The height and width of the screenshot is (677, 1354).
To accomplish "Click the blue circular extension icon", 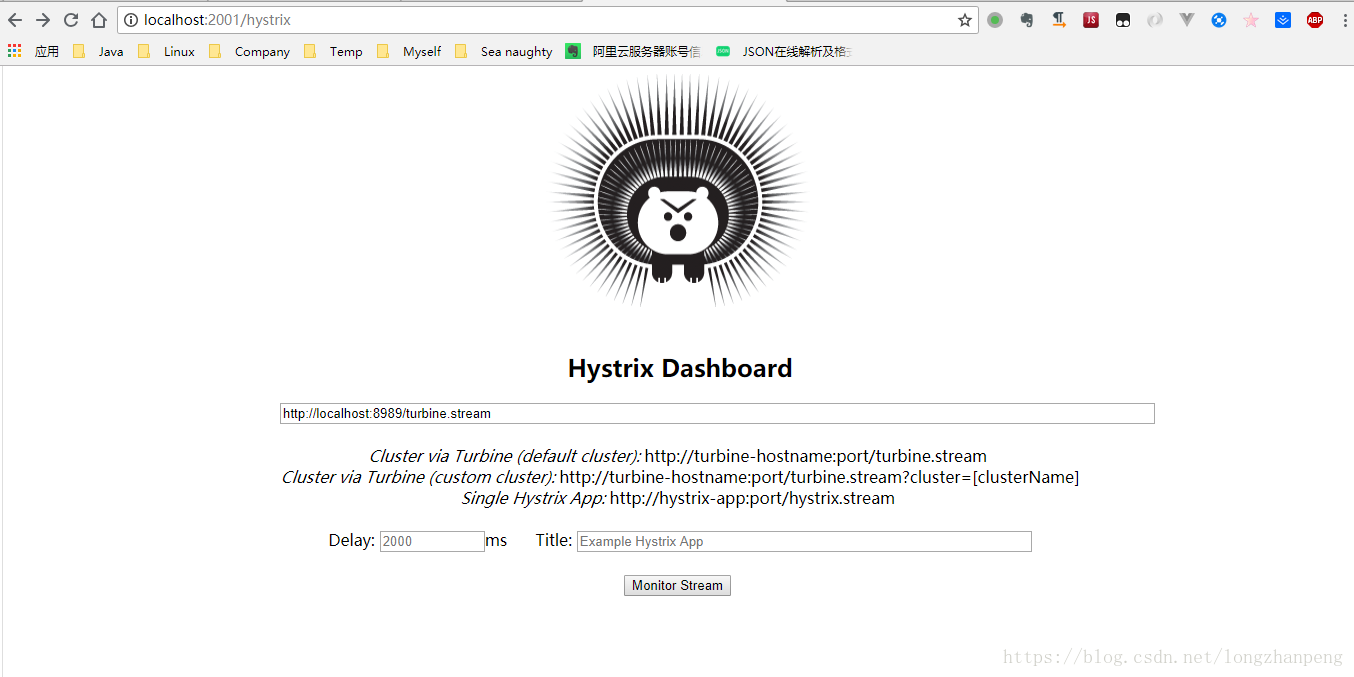I will point(1219,20).
